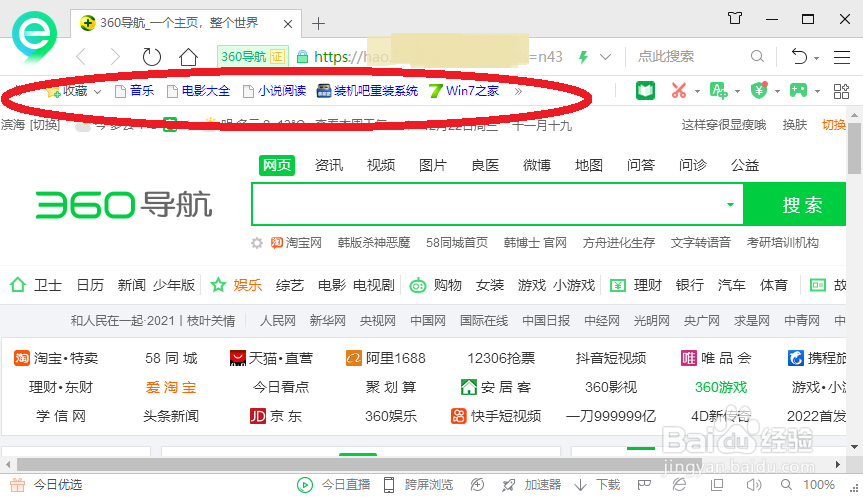Click the horizontal scrollbar thumb
This screenshot has width=863, height=497.
tap(359, 465)
